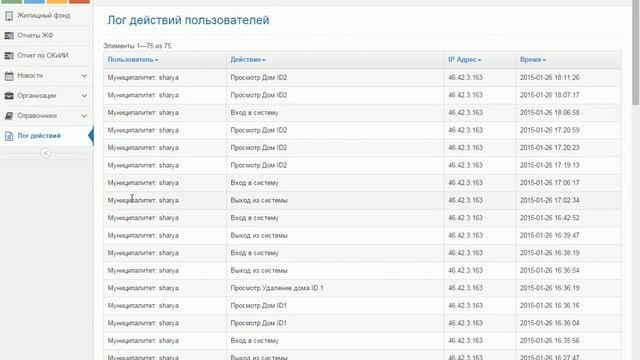Click Просмотр Дом ID1 at 16:36:16 row
Screen dimensions: 640x360
pyautogui.click(x=258, y=306)
